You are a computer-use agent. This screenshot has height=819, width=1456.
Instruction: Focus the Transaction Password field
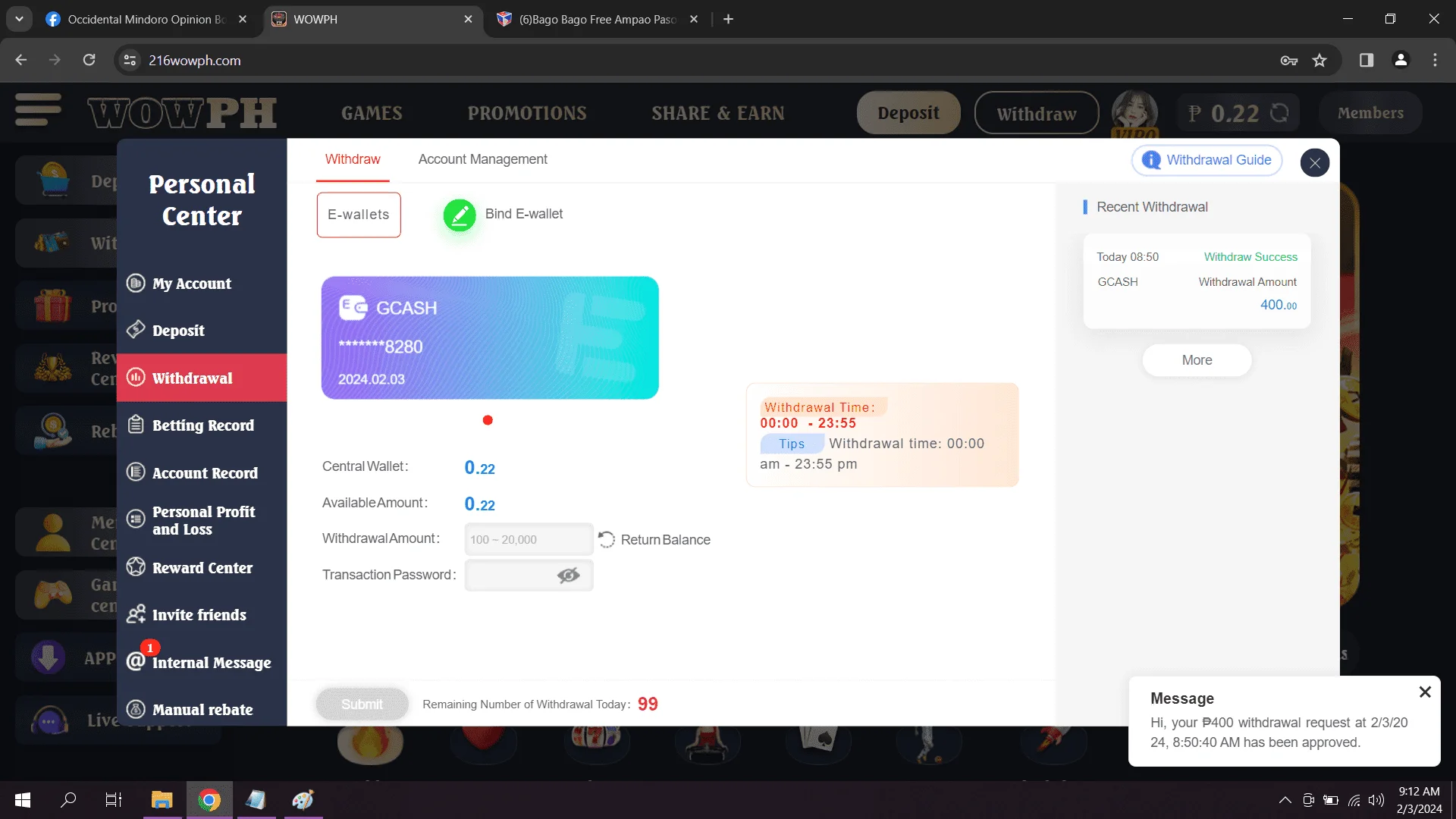(x=529, y=576)
